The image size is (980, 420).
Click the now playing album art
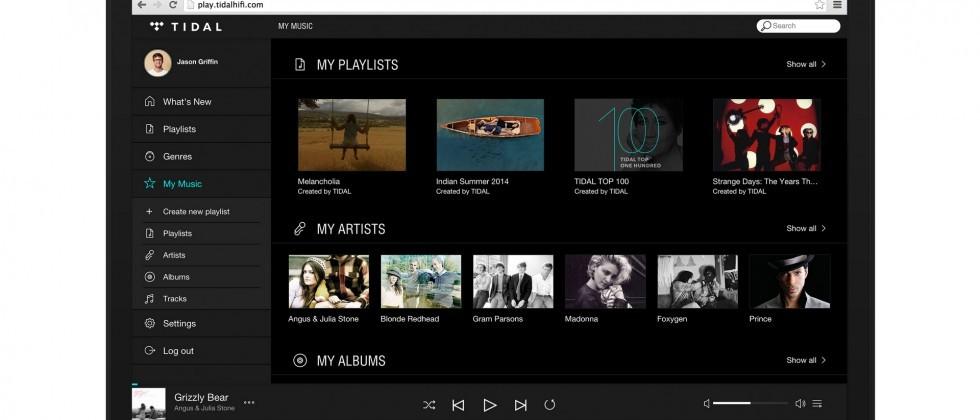(149, 404)
